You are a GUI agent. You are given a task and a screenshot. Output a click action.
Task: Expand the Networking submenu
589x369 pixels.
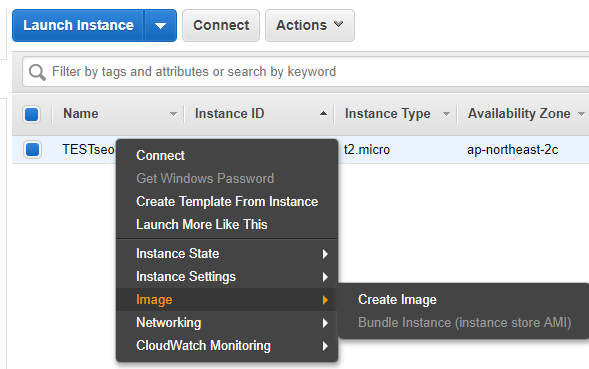pyautogui.click(x=227, y=323)
